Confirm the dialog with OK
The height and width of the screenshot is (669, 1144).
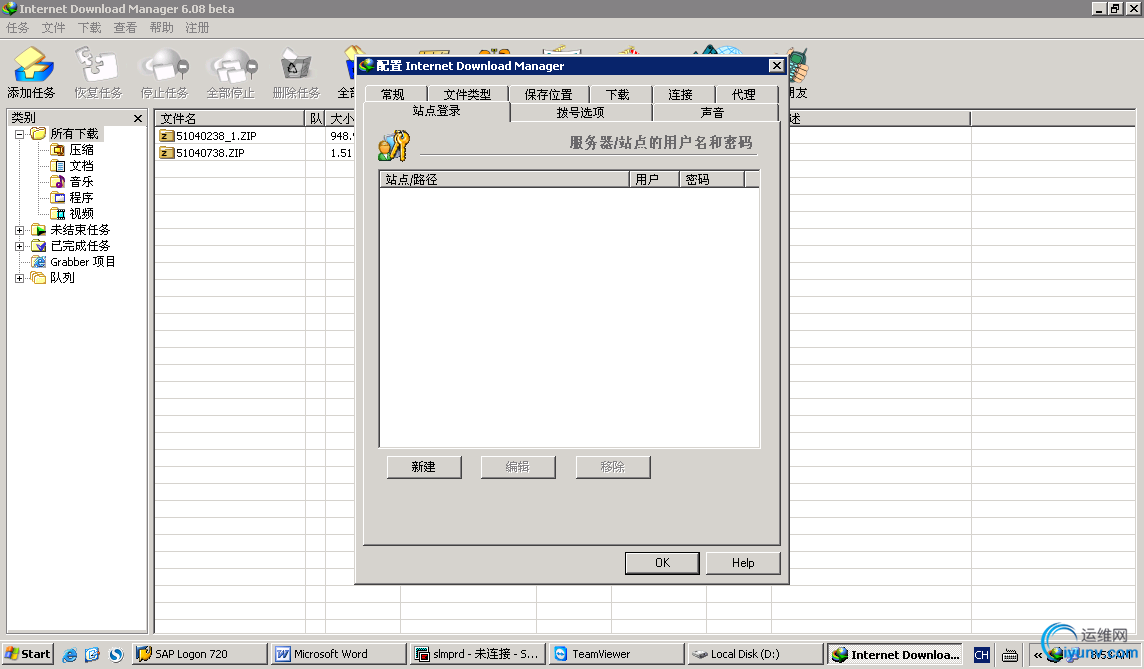point(662,562)
